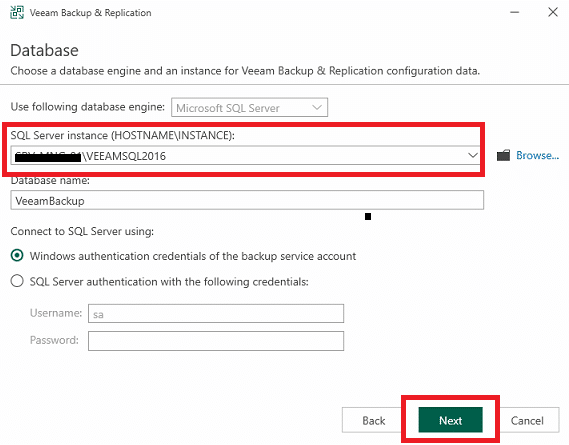The image size is (569, 445).
Task: Select SQL Server authentication radio button
Action: coord(17,281)
